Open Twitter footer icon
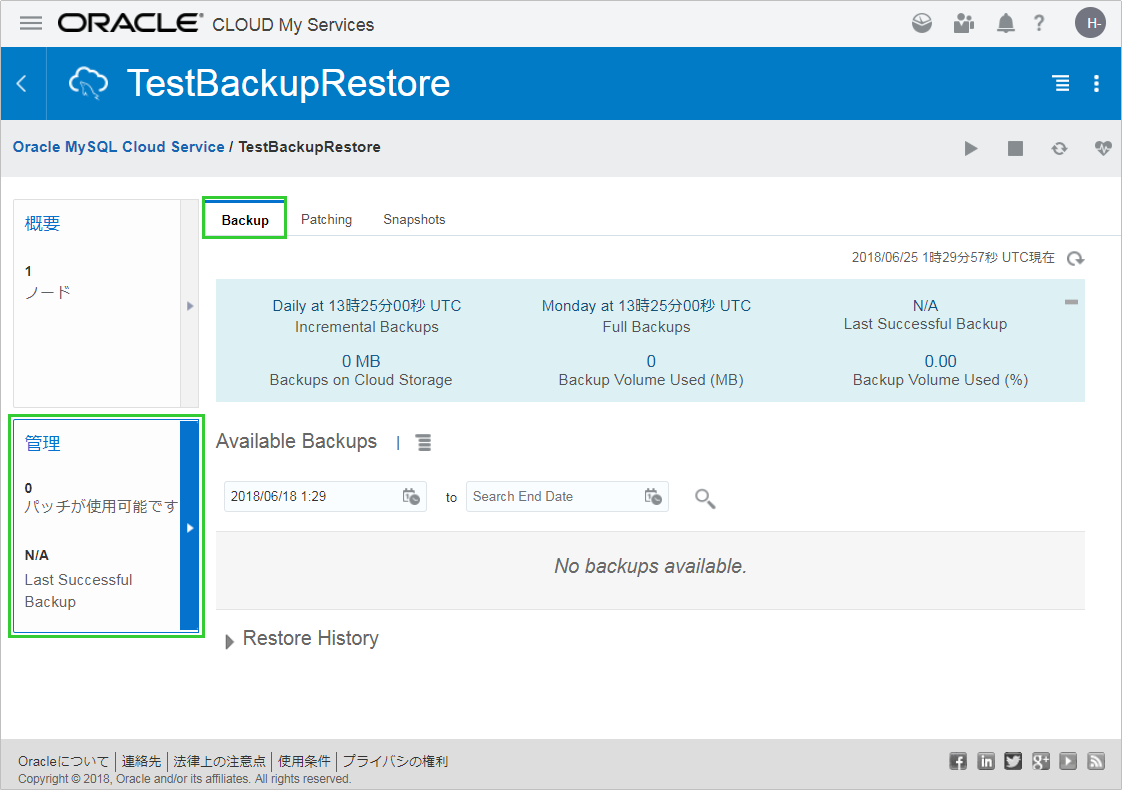 click(1013, 761)
